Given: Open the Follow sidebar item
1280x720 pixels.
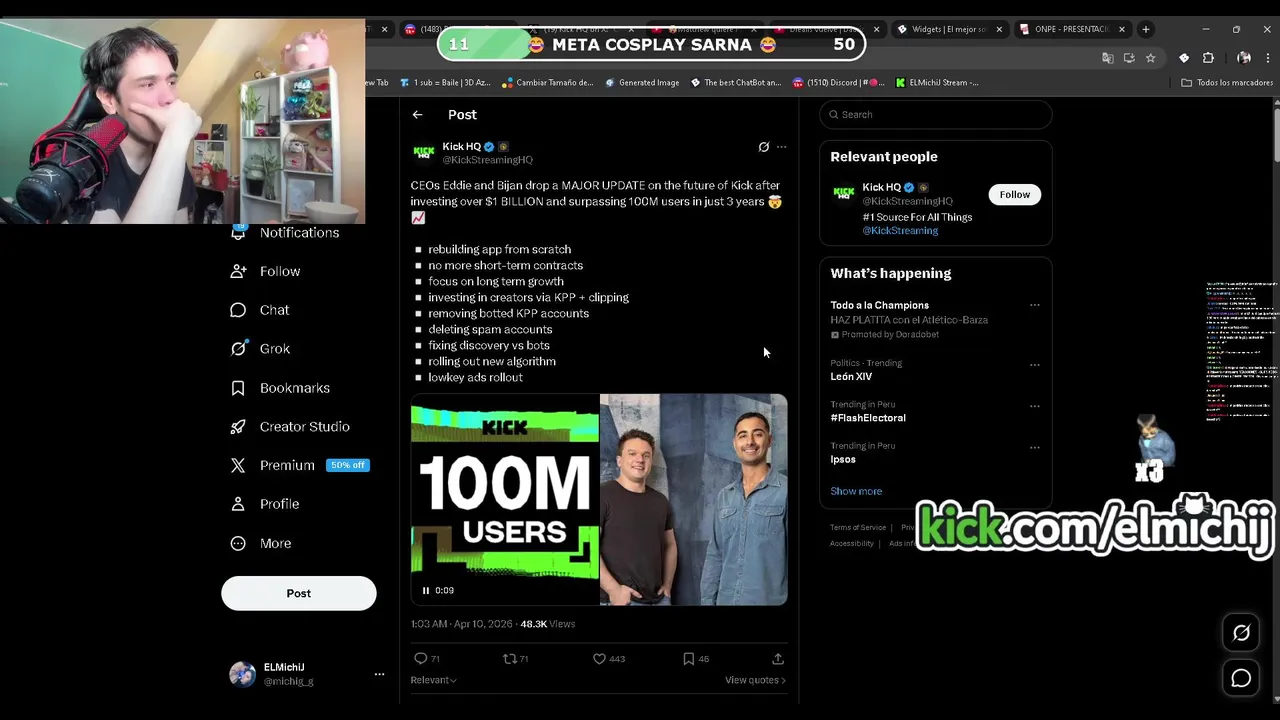Looking at the screenshot, I should (265, 271).
